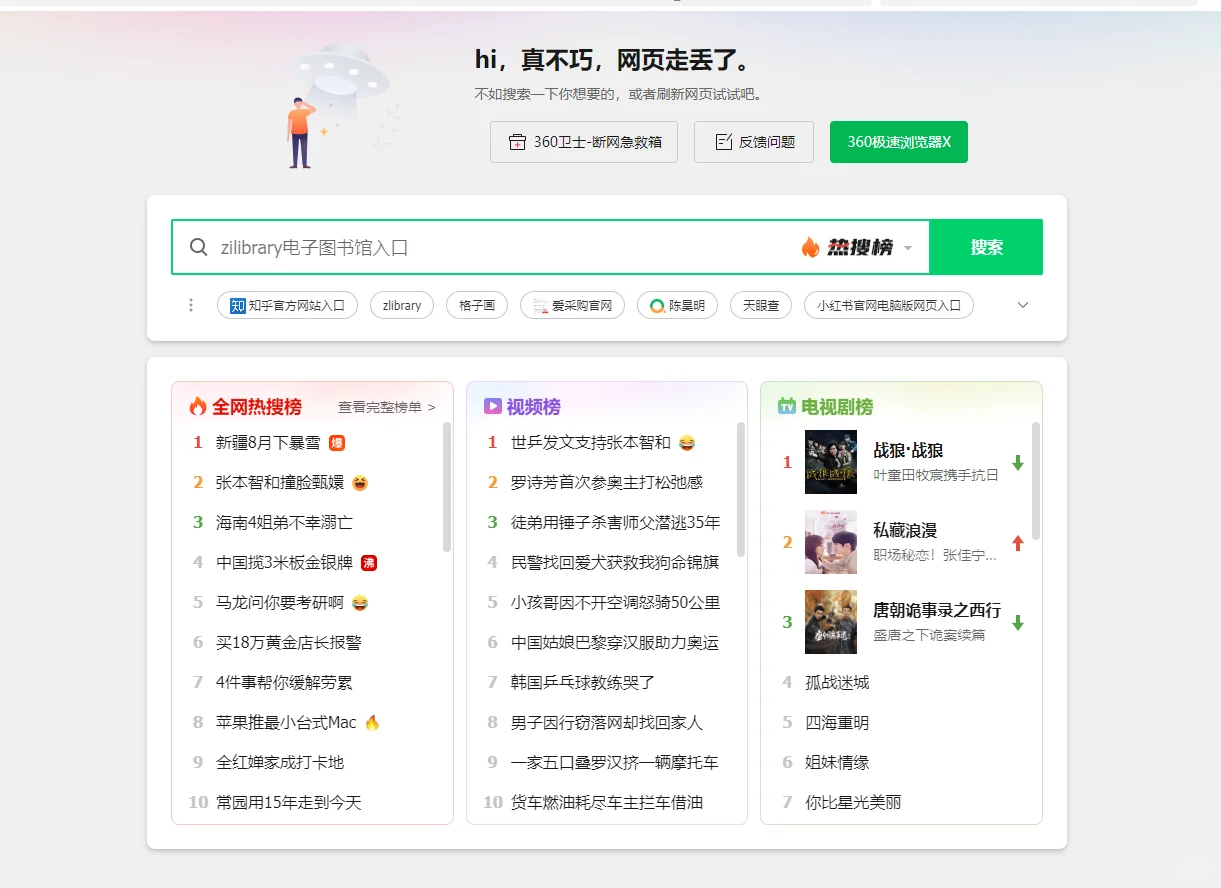Open video 民警找回爱犬获救我狗命锦旗

pyautogui.click(x=615, y=562)
